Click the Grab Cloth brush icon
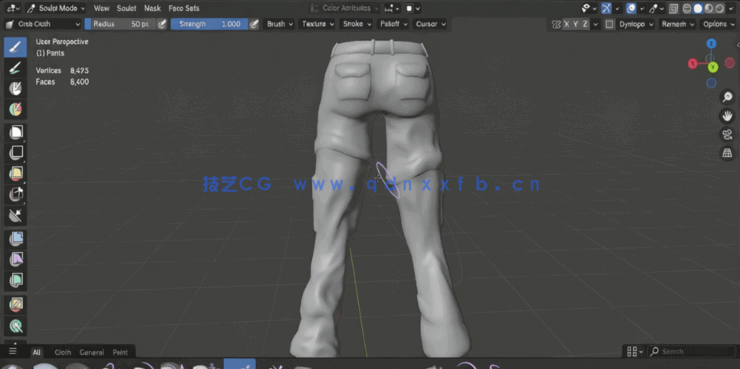The image size is (740, 369). [x=9, y=24]
